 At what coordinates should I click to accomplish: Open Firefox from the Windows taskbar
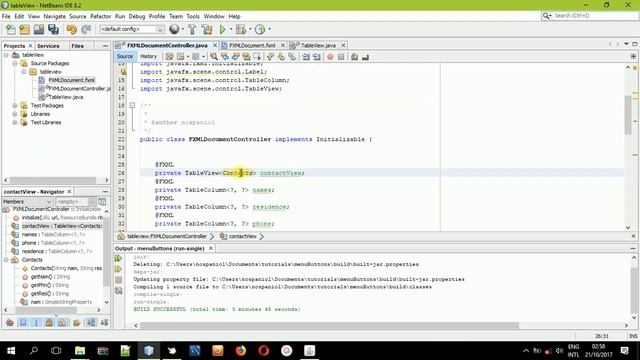241,351
